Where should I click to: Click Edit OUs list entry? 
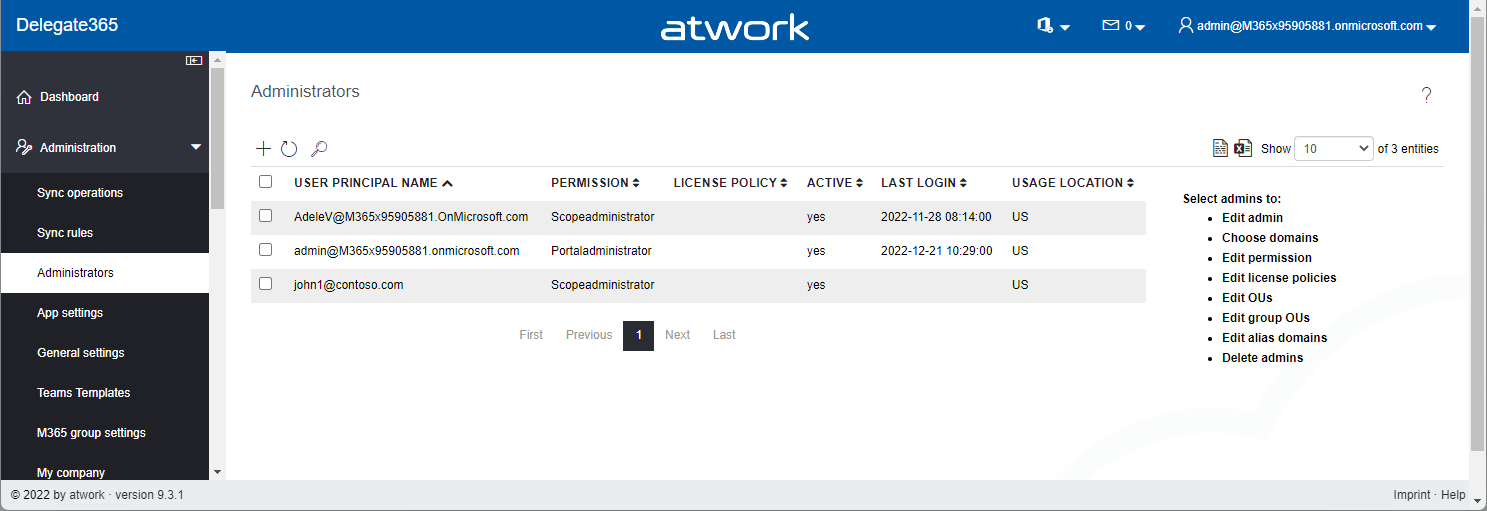pyautogui.click(x=1247, y=298)
